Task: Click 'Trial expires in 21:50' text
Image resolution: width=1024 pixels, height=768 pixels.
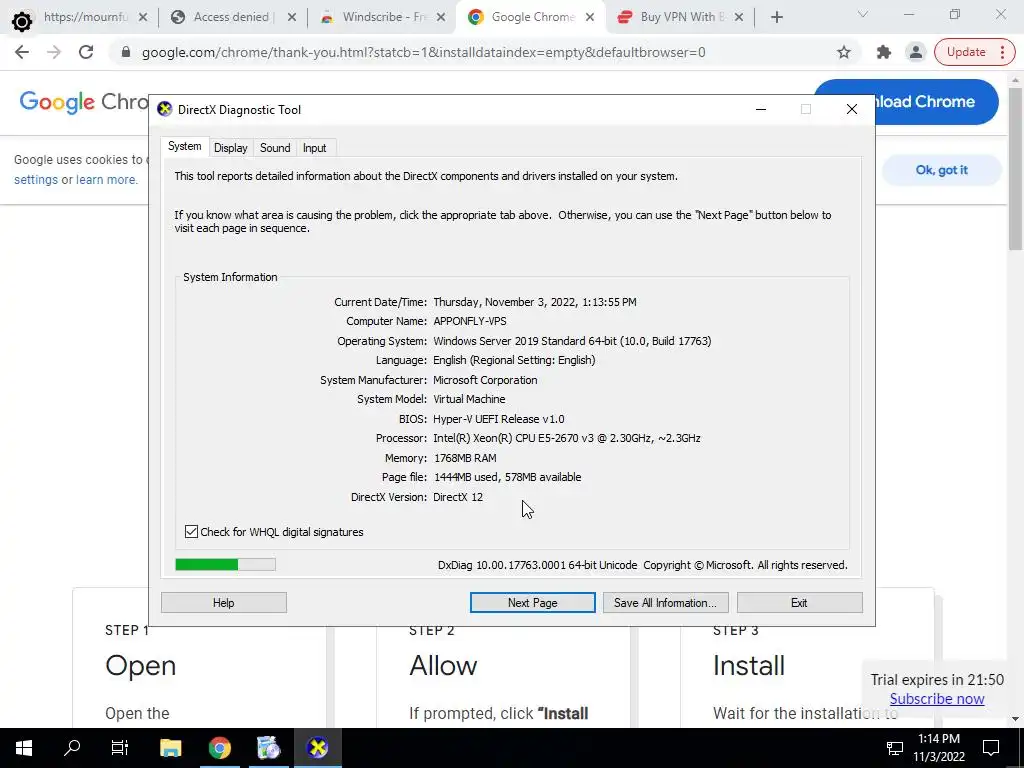Action: pyautogui.click(x=936, y=679)
